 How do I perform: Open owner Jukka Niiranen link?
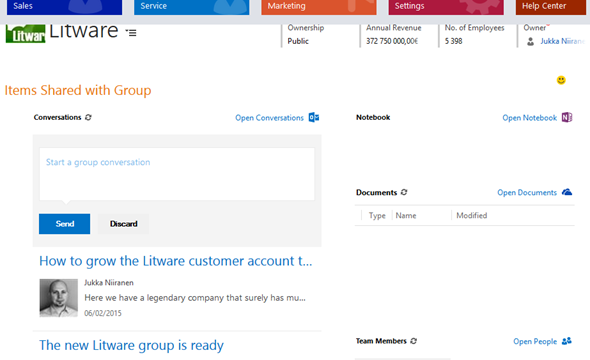[x=563, y=41]
